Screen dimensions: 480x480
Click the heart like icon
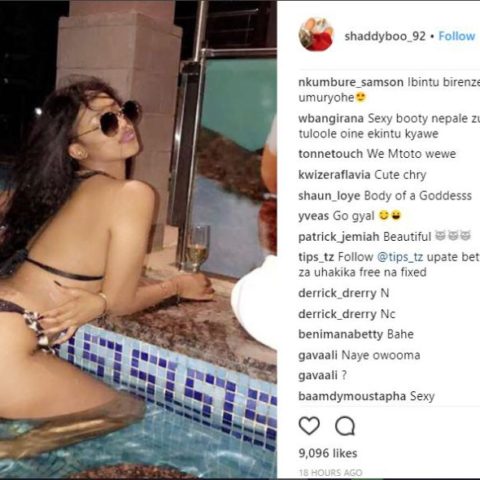pos(309,426)
